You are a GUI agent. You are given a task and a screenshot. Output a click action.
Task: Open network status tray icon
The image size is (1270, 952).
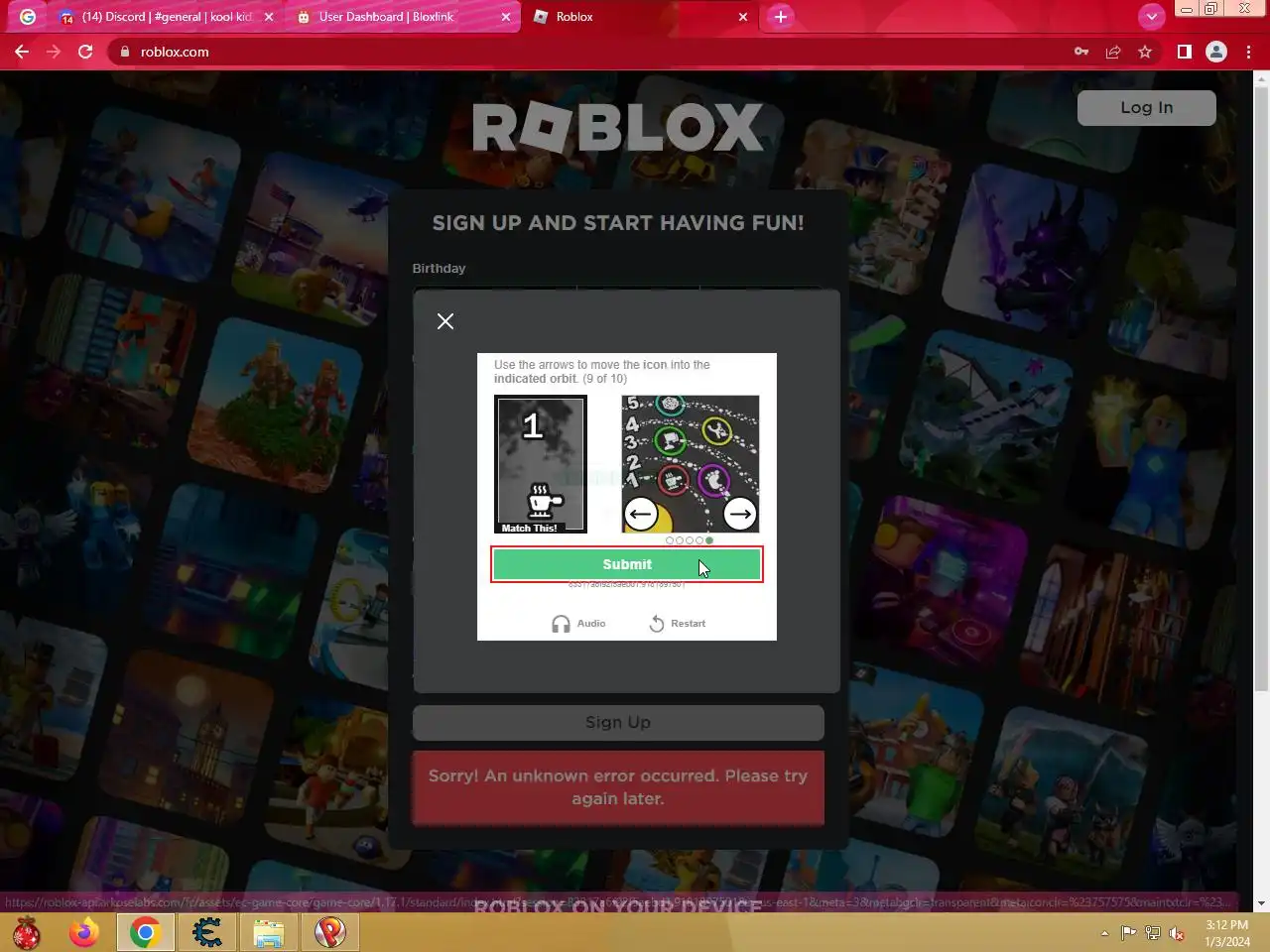[x=1152, y=933]
